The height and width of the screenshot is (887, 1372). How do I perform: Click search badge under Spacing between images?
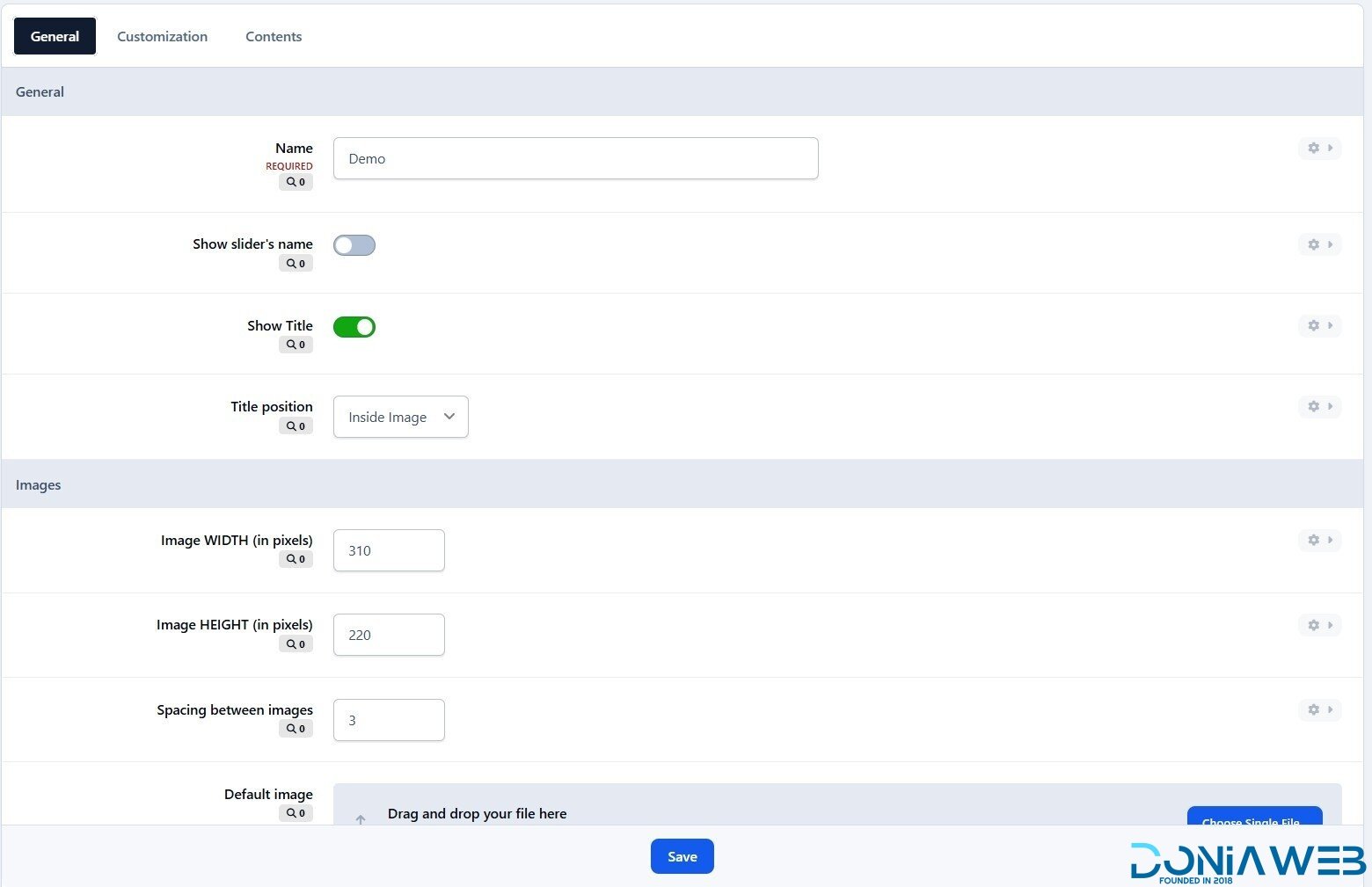(x=296, y=729)
